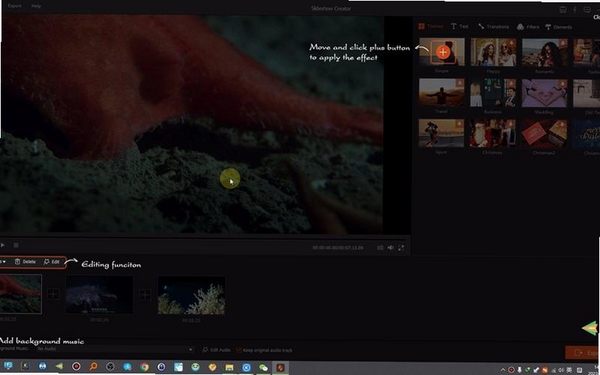Open the Help menu
Image resolution: width=600 pixels, height=375 pixels.
click(x=36, y=6)
